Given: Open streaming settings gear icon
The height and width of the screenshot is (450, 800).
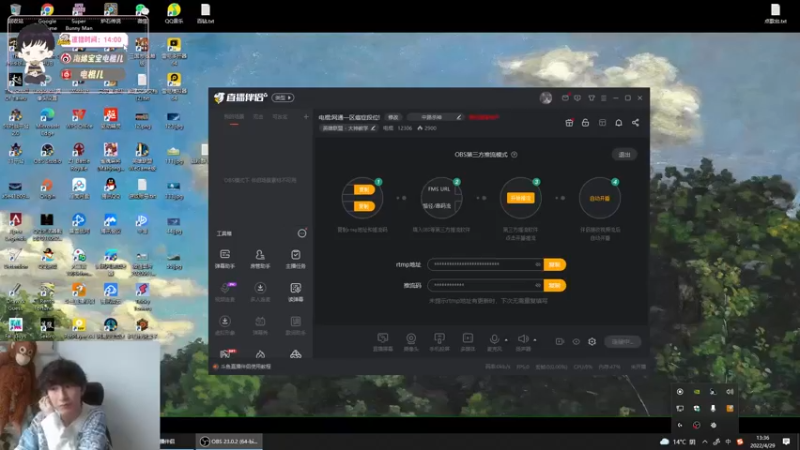Looking at the screenshot, I should 592,341.
